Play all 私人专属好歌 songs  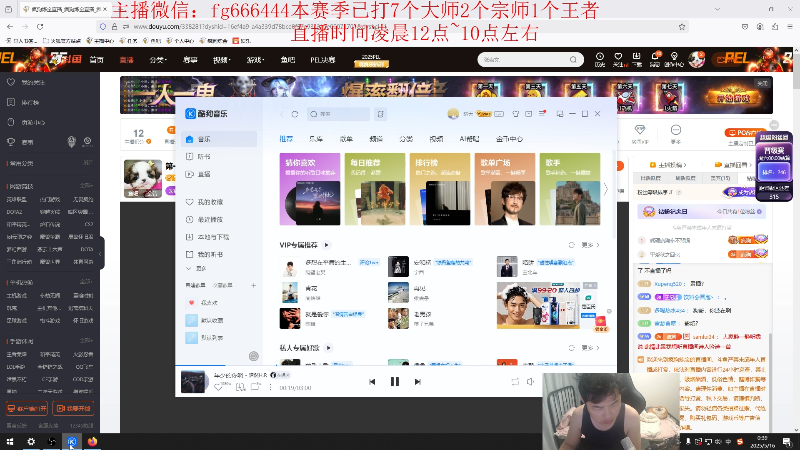coord(329,348)
